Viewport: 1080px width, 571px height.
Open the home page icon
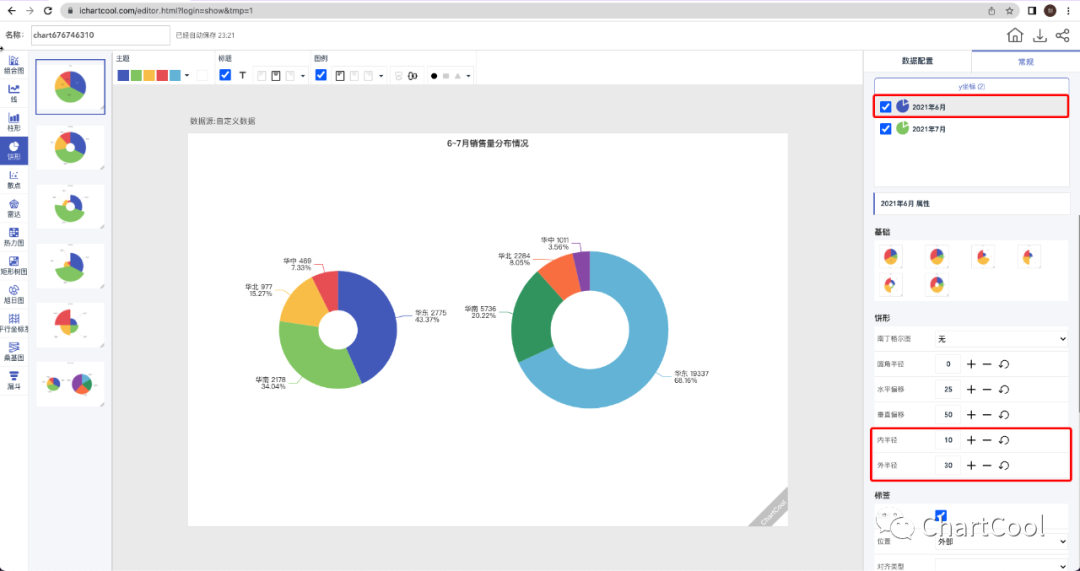click(x=1015, y=35)
